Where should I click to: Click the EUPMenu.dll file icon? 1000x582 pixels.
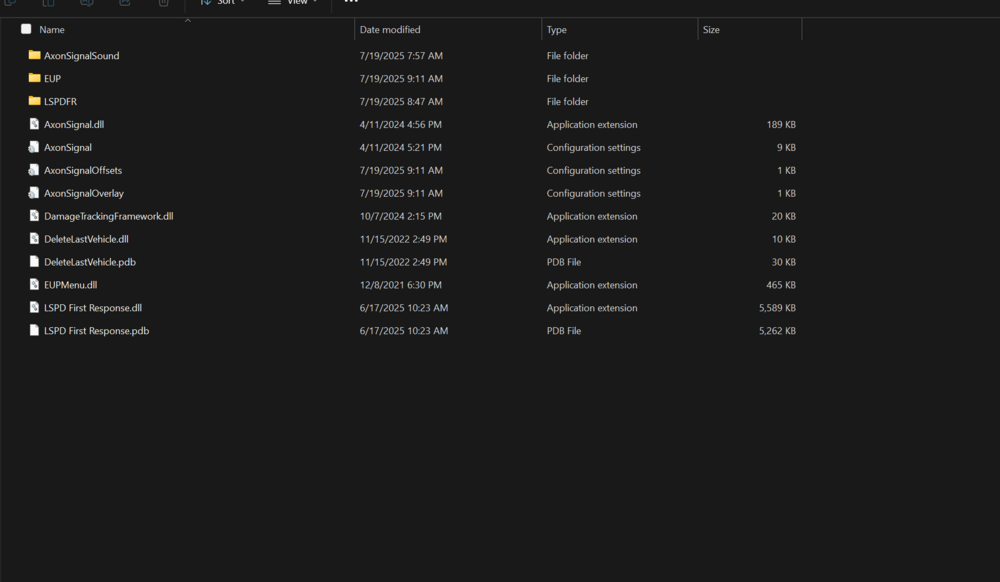[34, 284]
